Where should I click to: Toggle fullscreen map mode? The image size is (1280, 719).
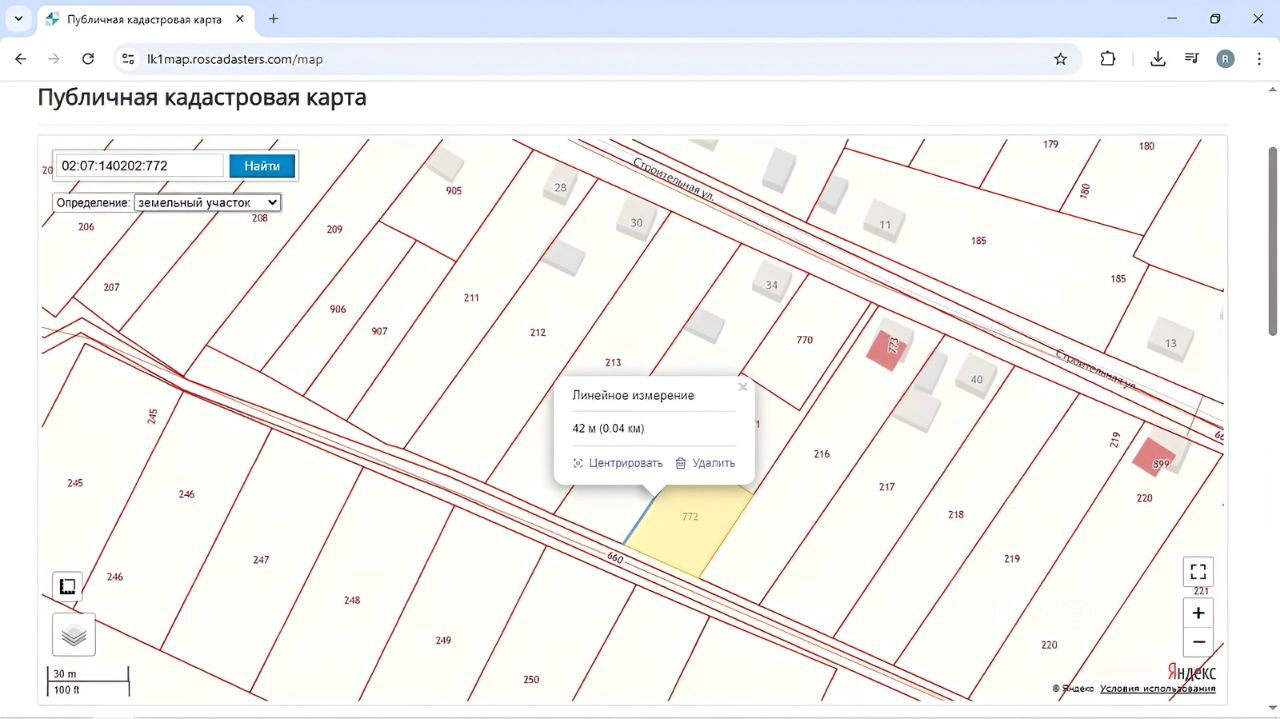(x=1198, y=572)
